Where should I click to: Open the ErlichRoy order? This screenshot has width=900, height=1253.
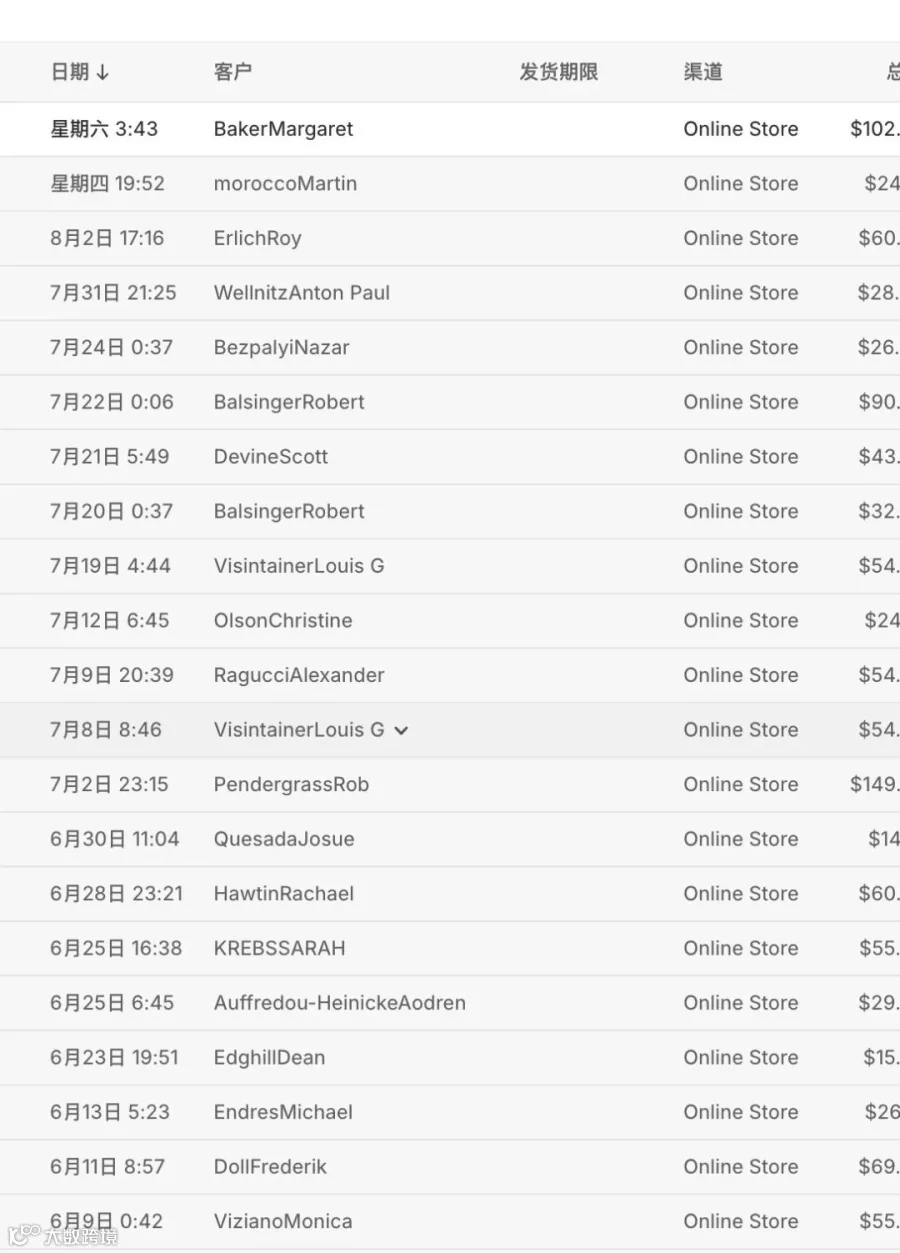[450, 238]
